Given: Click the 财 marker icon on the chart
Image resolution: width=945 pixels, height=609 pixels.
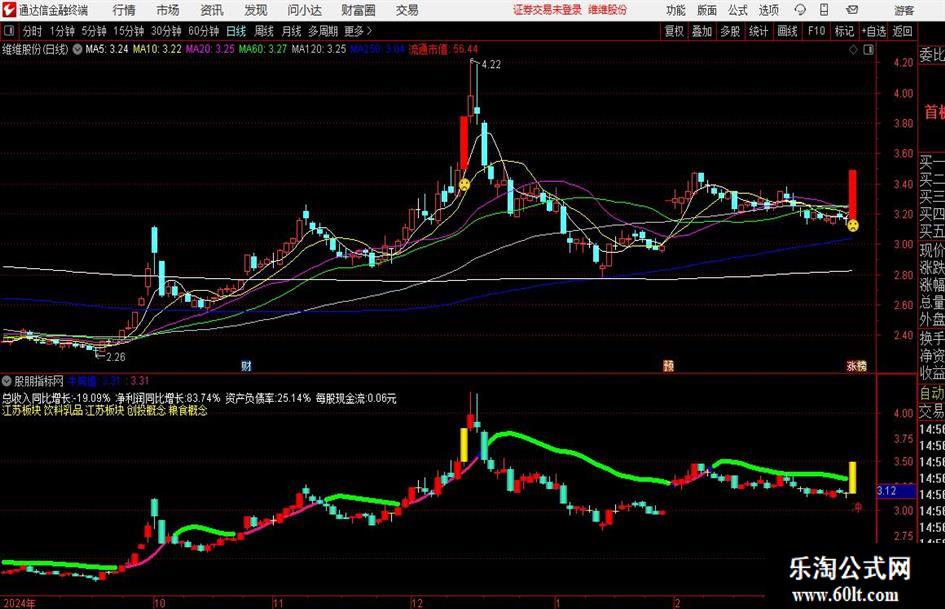Looking at the screenshot, I should [246, 365].
